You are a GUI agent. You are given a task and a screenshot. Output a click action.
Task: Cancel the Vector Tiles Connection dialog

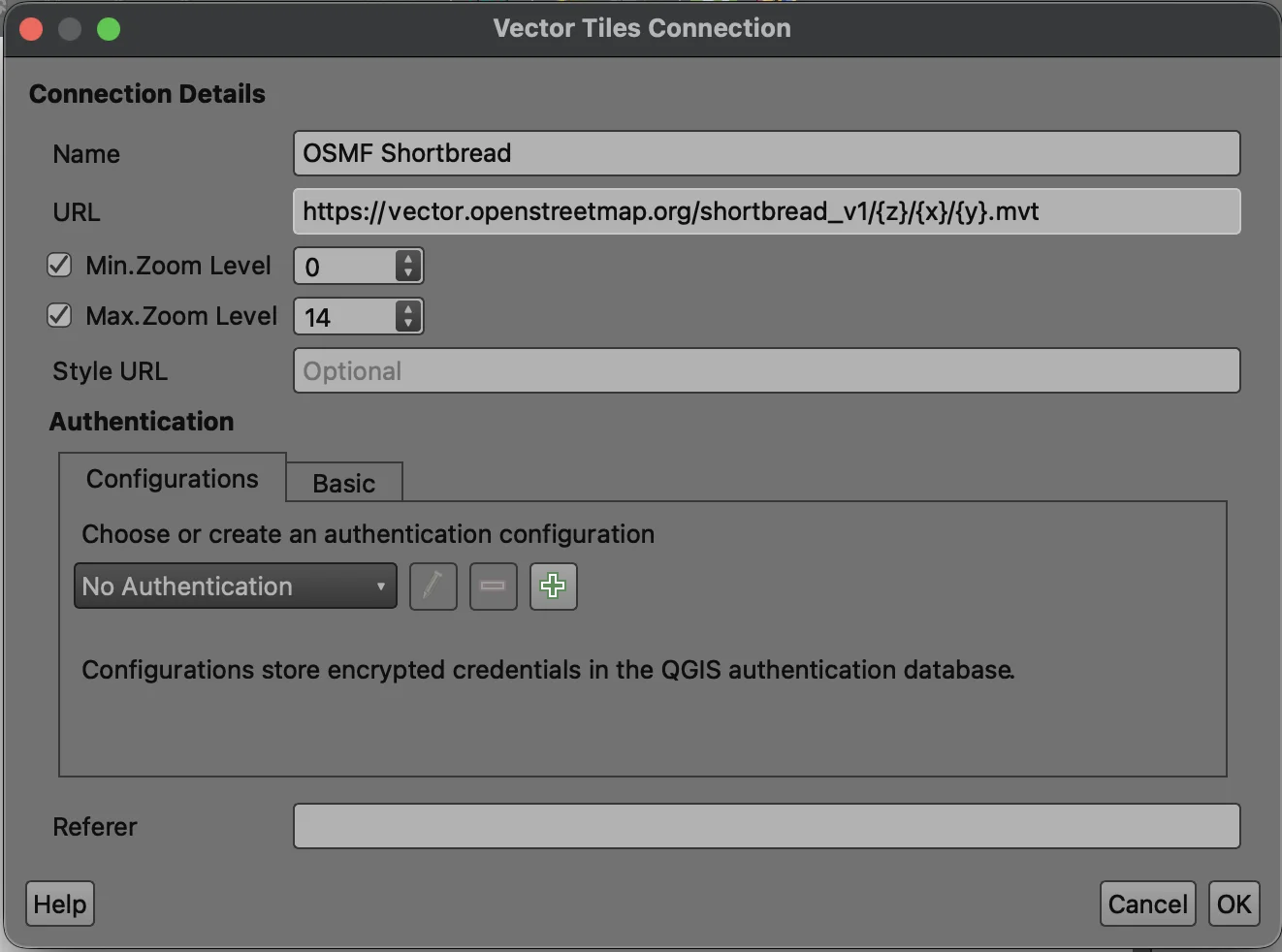1147,904
